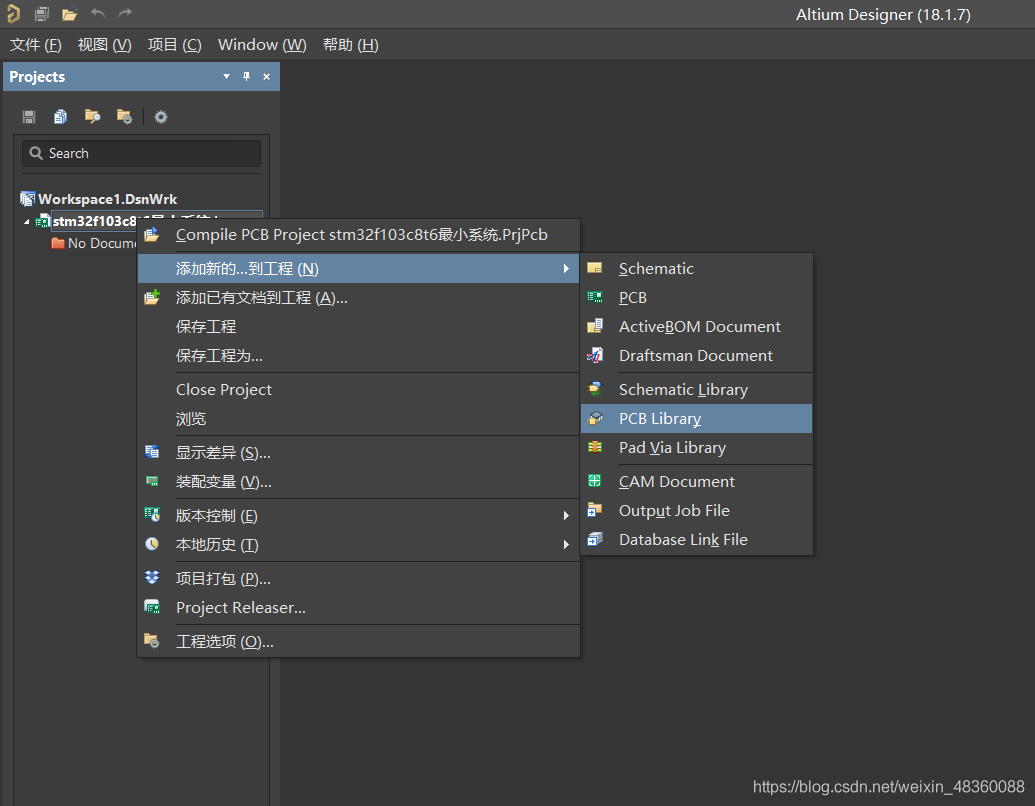Select 添加已有文档到工程 (A)...

coord(358,298)
